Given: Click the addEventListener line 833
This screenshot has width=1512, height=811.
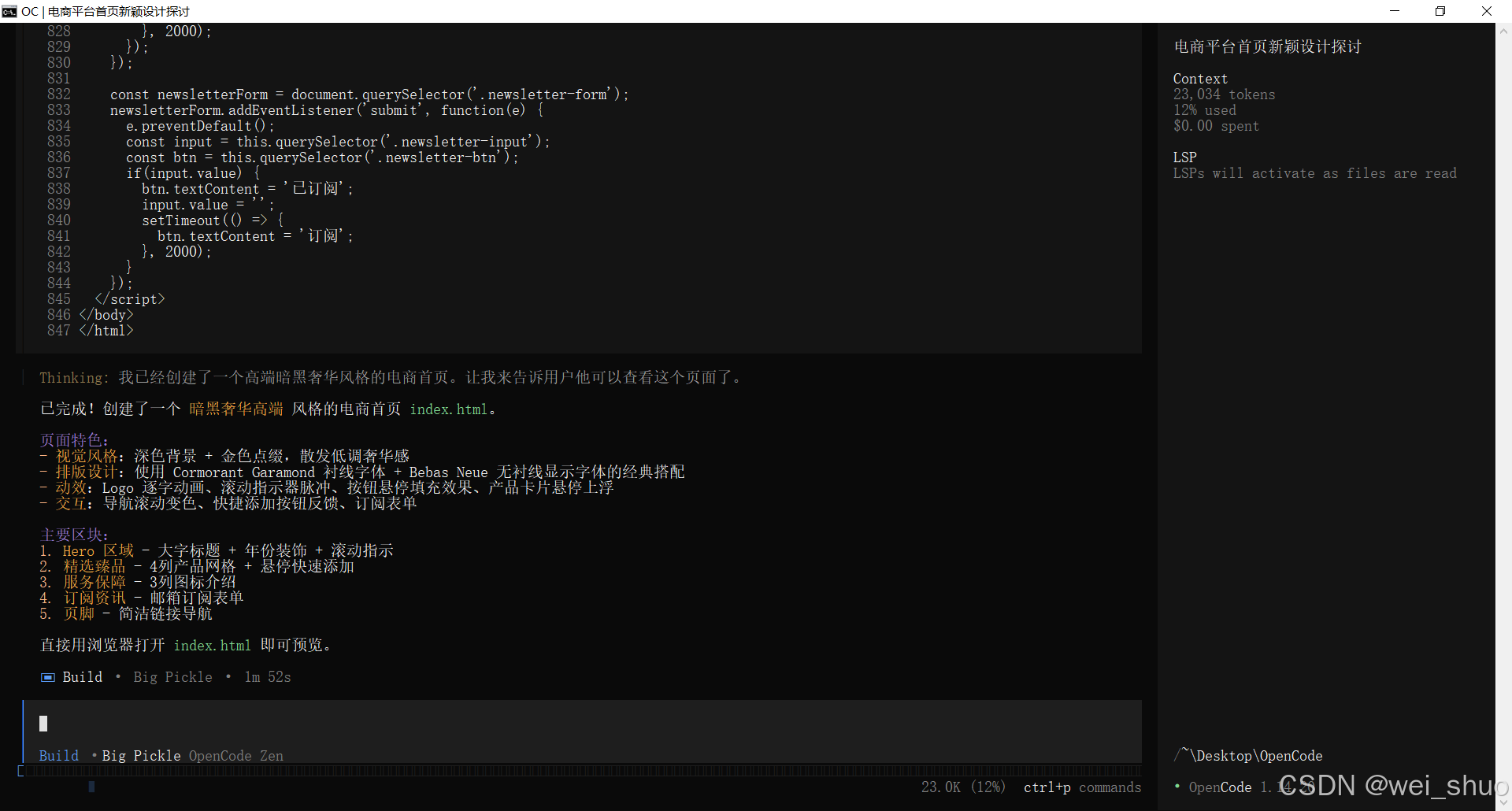Looking at the screenshot, I should point(327,110).
